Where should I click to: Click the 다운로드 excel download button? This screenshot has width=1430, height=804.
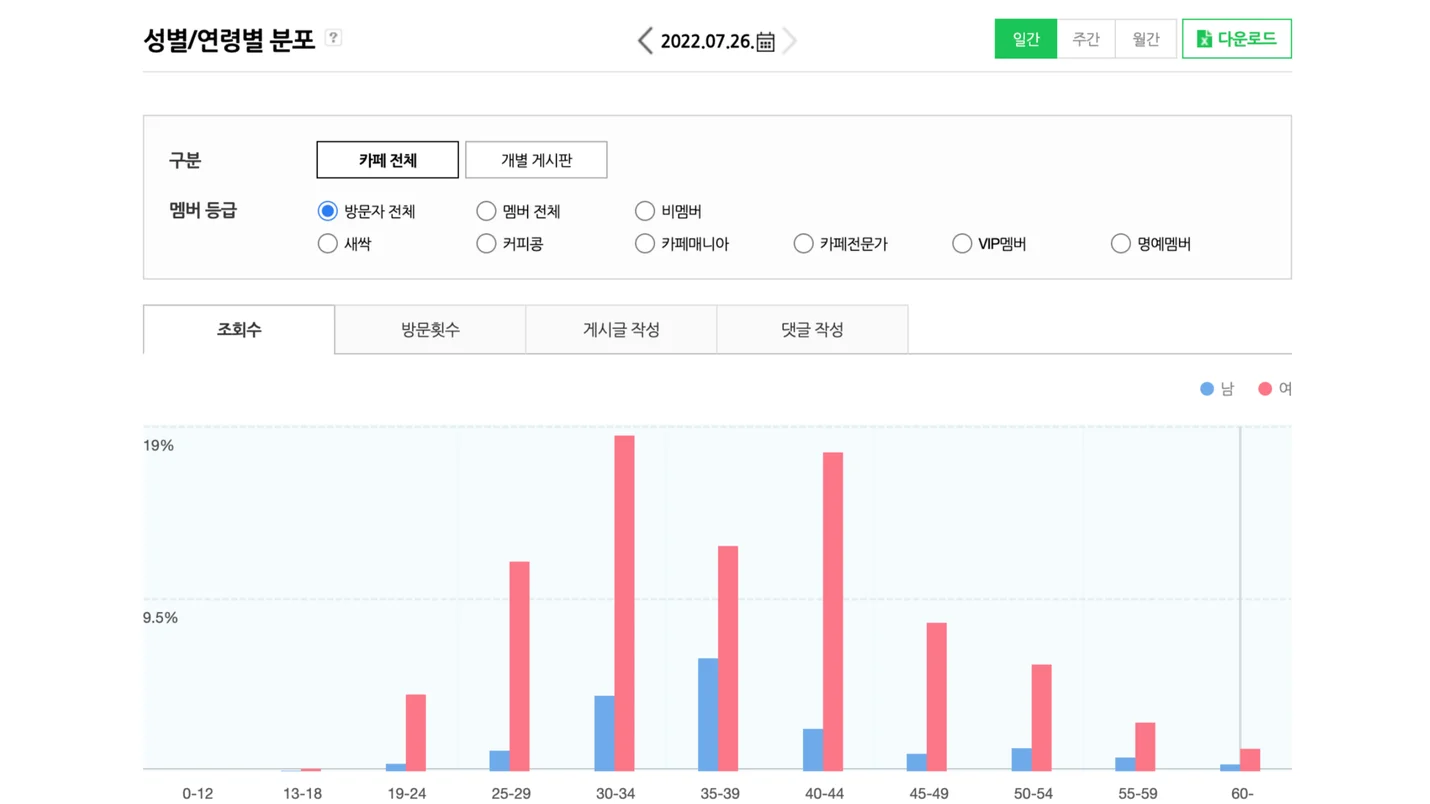(x=1236, y=39)
